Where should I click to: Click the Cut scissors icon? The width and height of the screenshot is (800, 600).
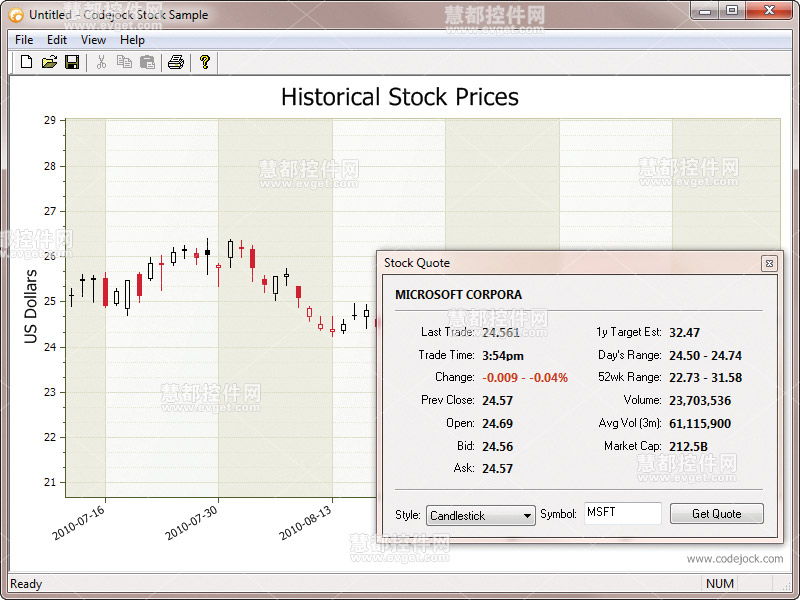(x=101, y=62)
